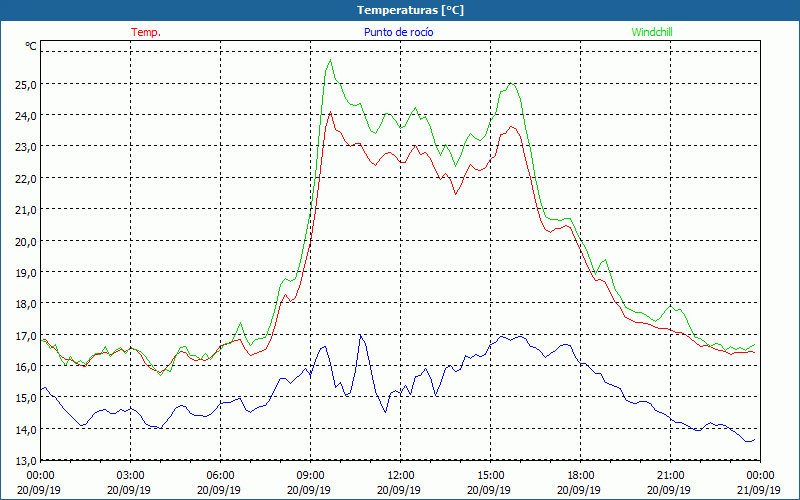Click the '20/09/19' date under 12:00
Viewport: 800px width, 500px height.
click(x=398, y=490)
